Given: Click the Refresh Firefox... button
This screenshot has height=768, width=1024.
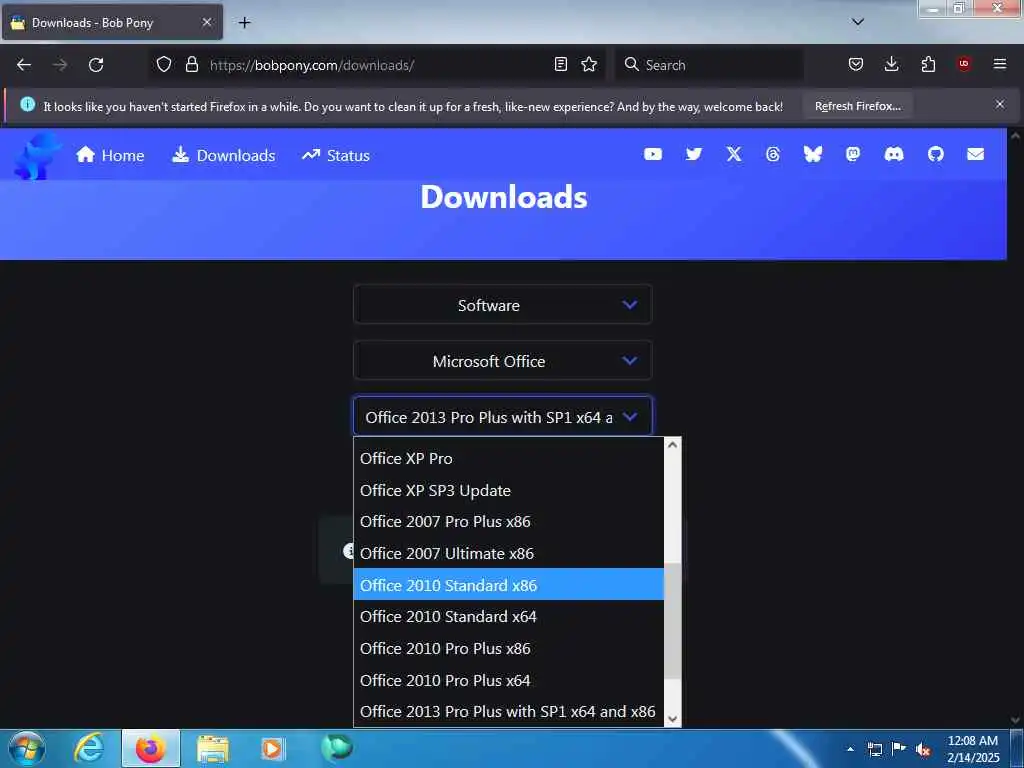Looking at the screenshot, I should tap(857, 106).
